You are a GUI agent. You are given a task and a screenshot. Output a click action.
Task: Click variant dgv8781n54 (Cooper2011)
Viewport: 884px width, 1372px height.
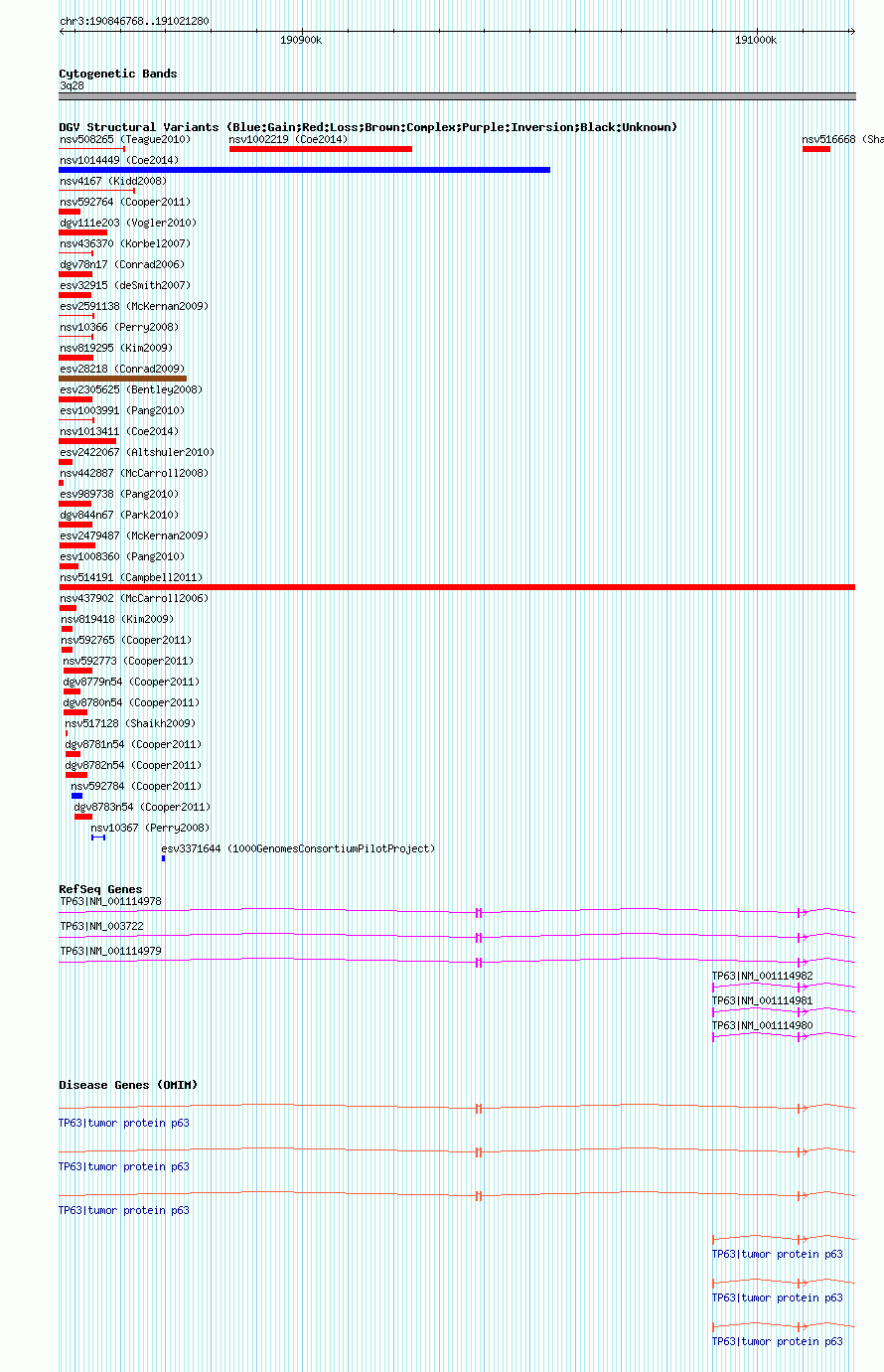pos(134,744)
